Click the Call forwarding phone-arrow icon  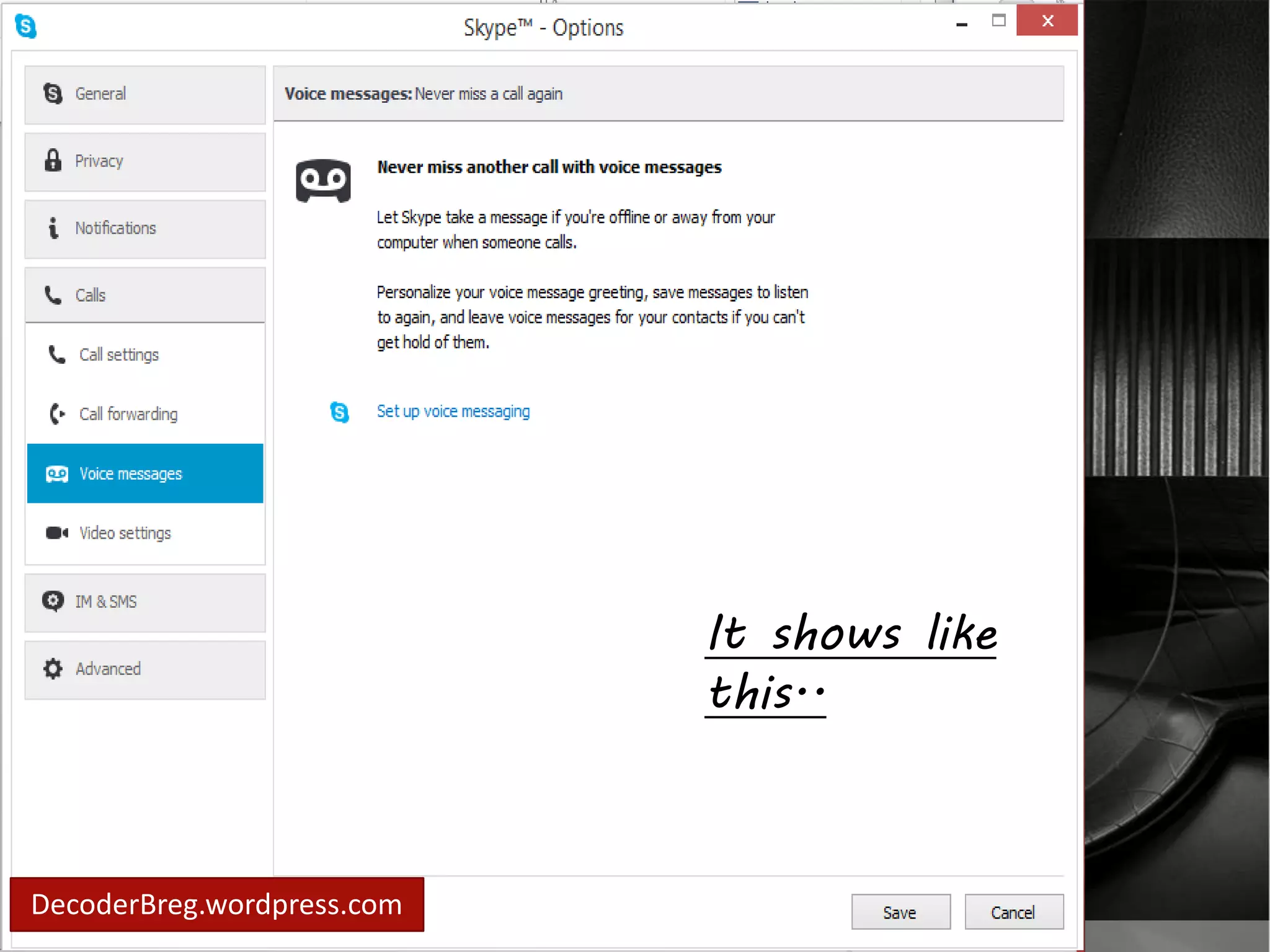coord(57,413)
